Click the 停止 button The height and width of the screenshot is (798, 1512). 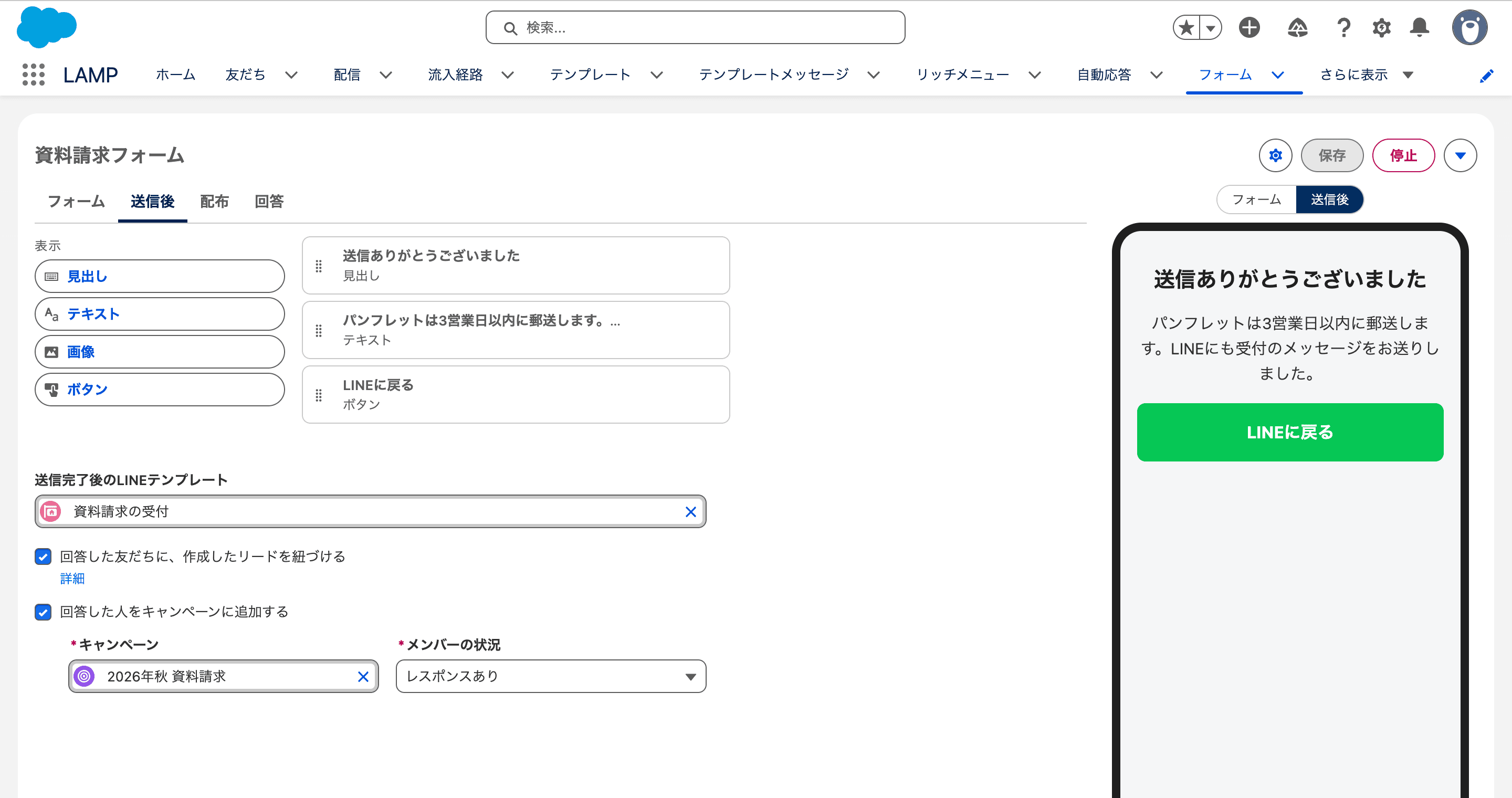pos(1403,155)
